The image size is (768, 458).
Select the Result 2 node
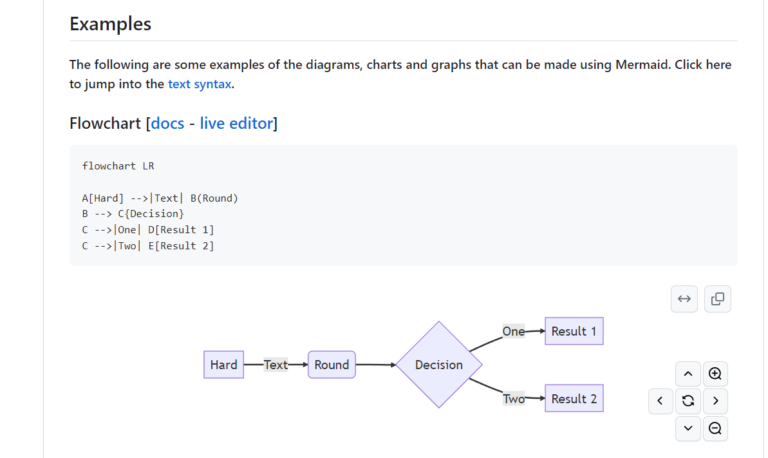574,399
